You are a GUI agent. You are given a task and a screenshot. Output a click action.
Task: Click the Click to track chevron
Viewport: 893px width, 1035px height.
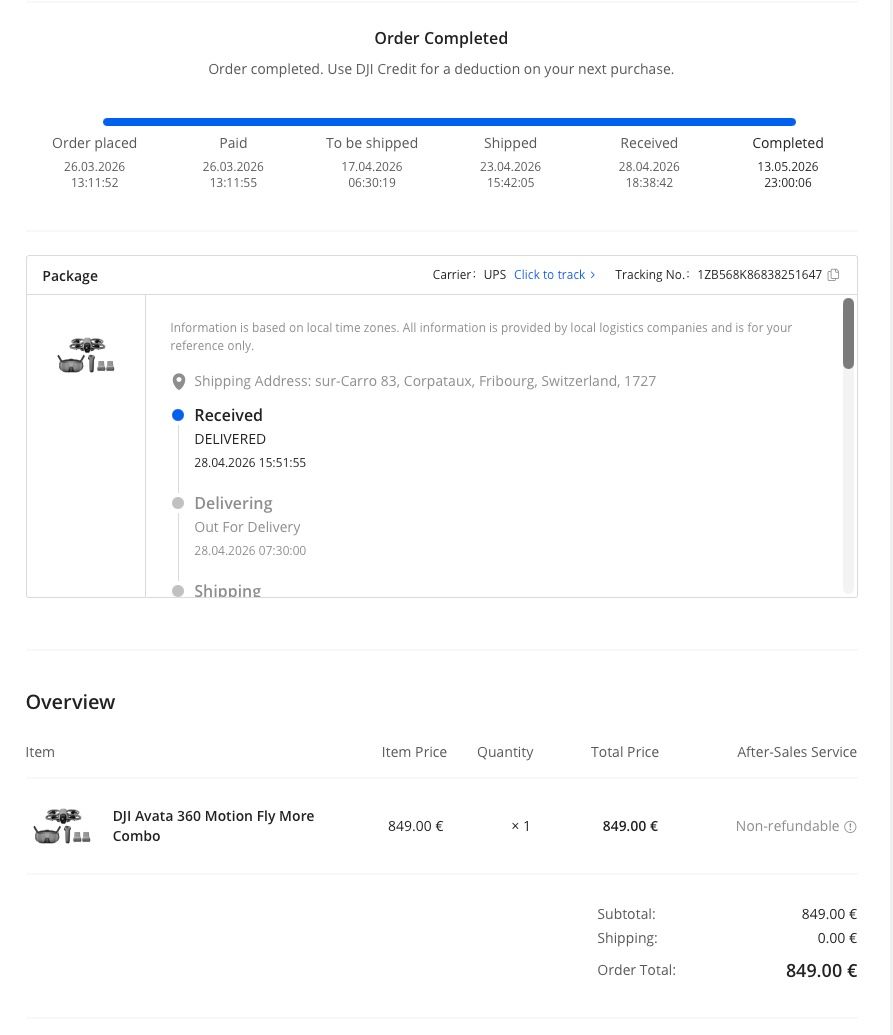coord(593,275)
